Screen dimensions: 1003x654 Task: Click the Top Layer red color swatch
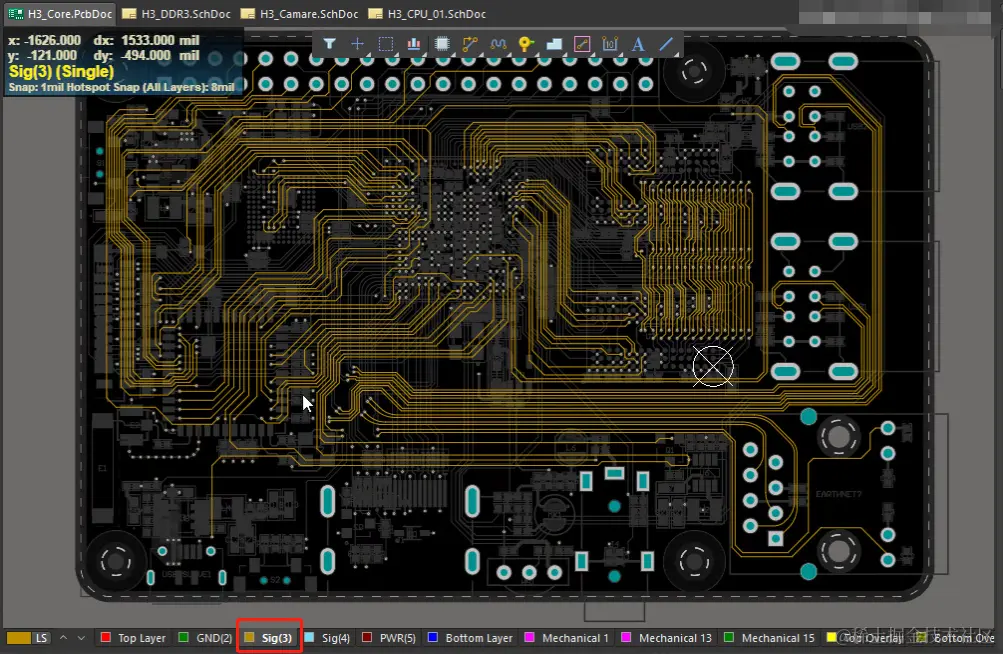(x=106, y=637)
